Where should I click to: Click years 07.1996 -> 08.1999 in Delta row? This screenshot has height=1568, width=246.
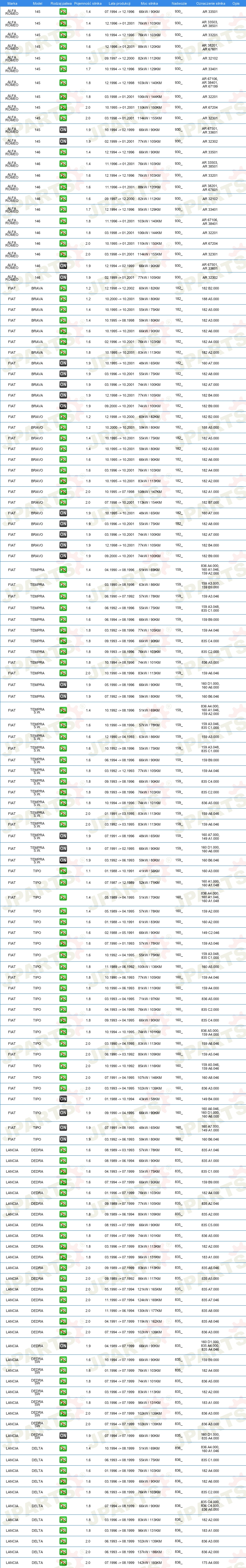tap(120, 1563)
